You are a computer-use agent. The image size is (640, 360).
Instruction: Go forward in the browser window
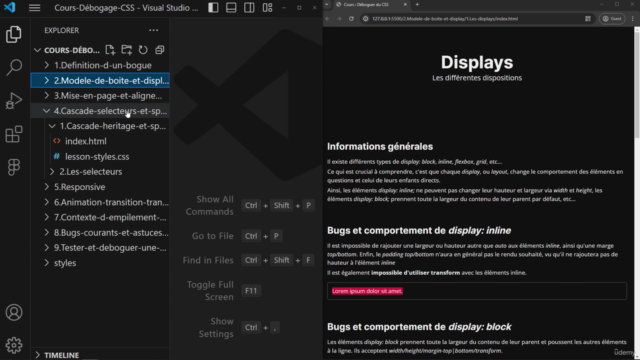[x=339, y=19]
